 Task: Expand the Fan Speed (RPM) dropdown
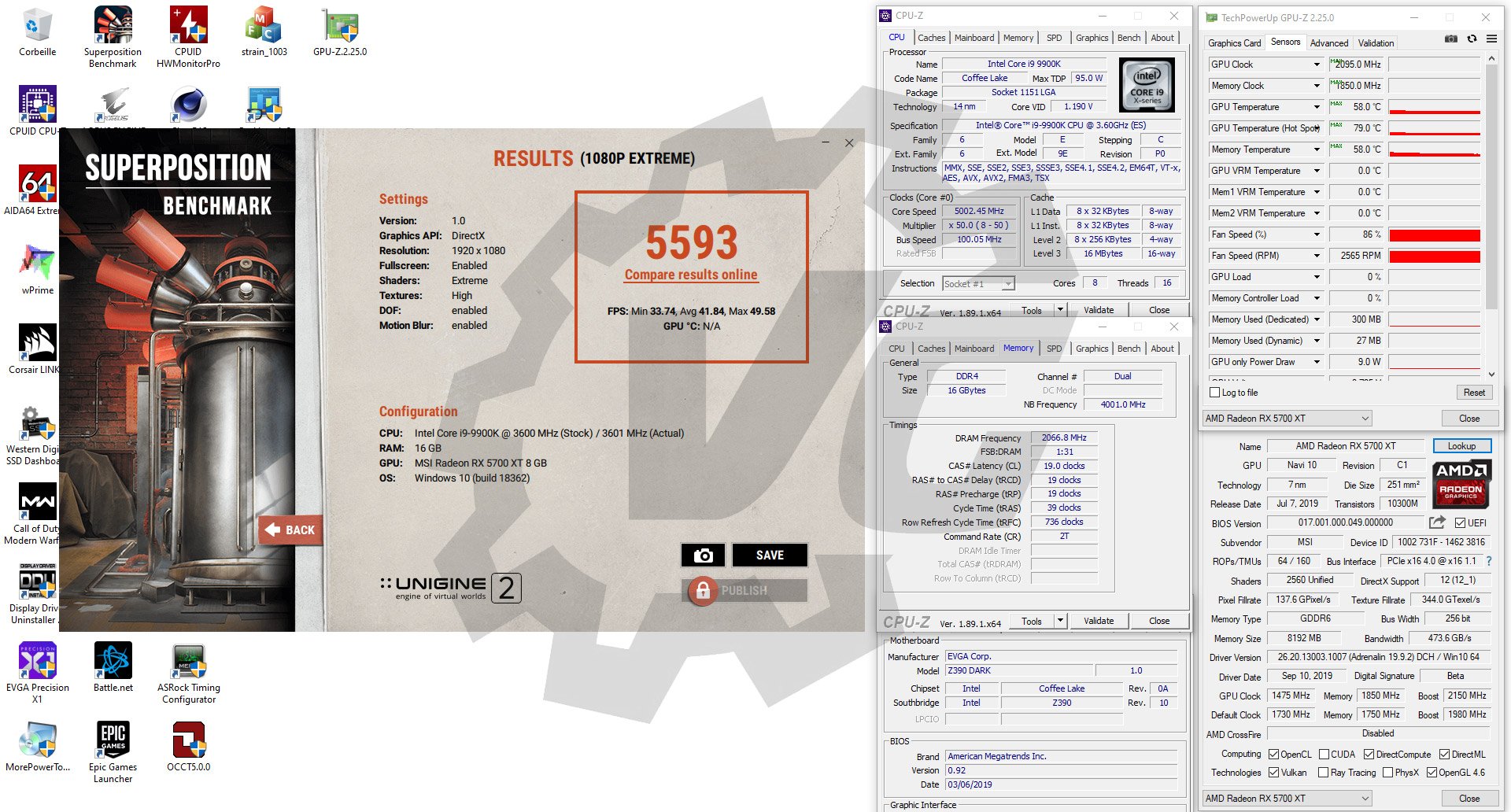[x=1317, y=256]
